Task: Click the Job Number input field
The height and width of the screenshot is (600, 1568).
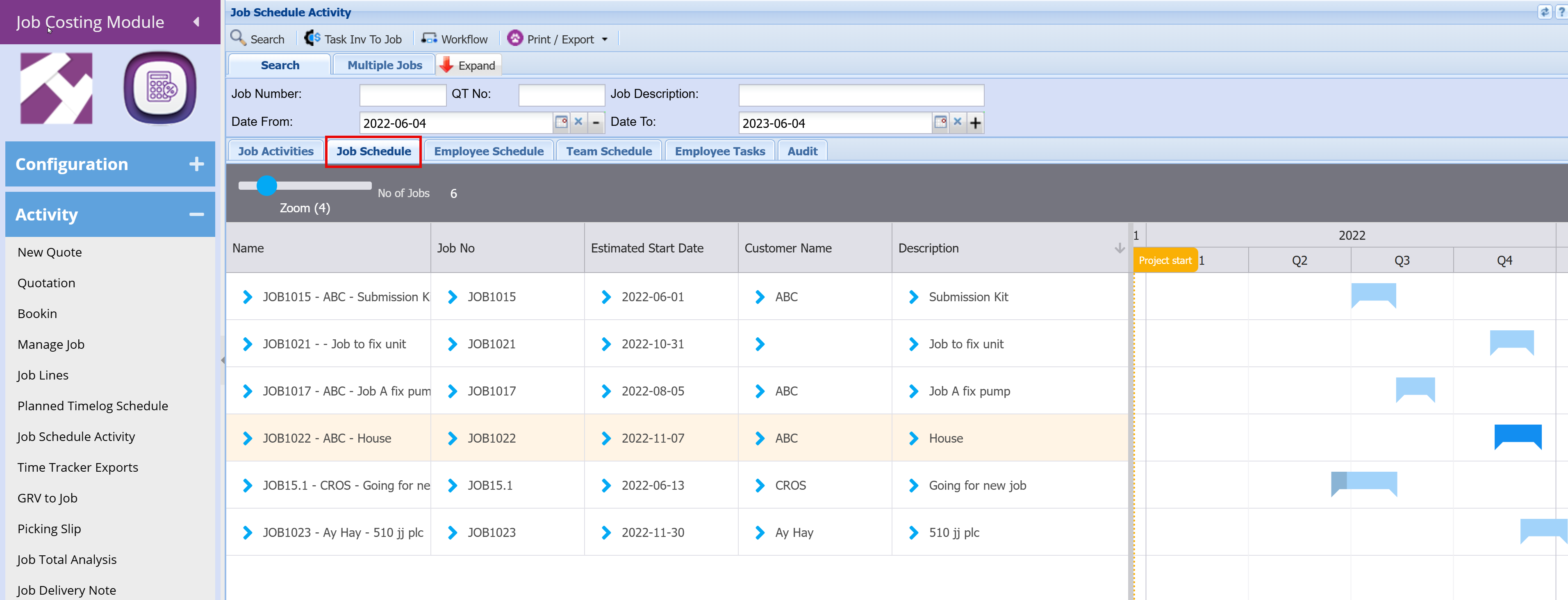Action: [x=402, y=95]
